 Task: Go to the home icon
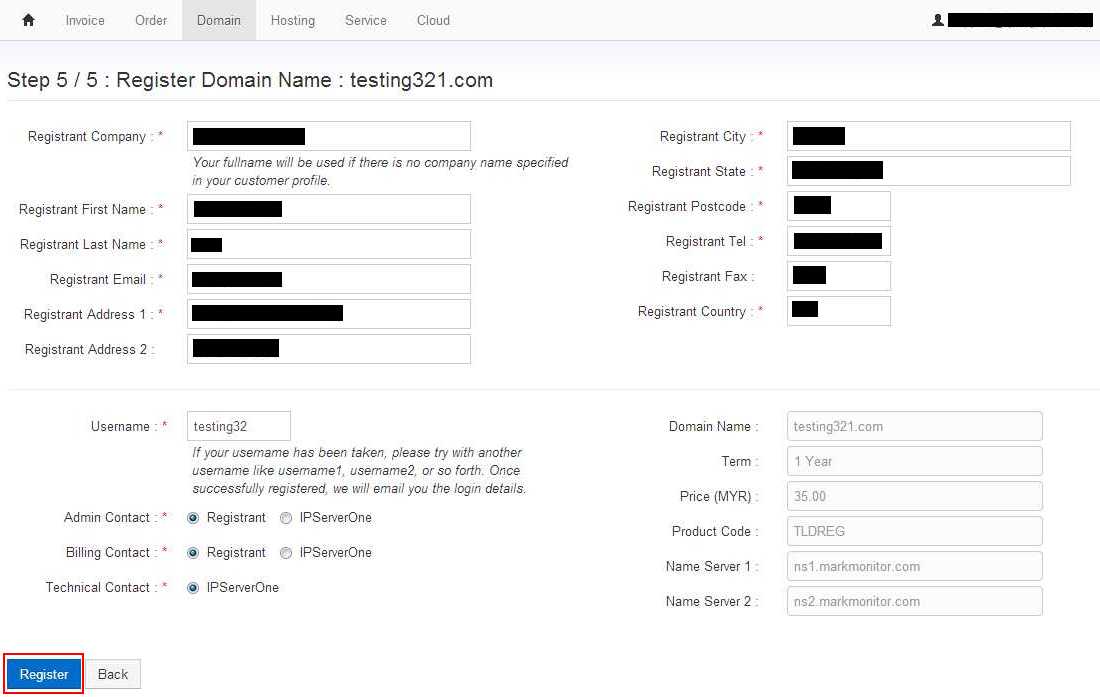(28, 20)
